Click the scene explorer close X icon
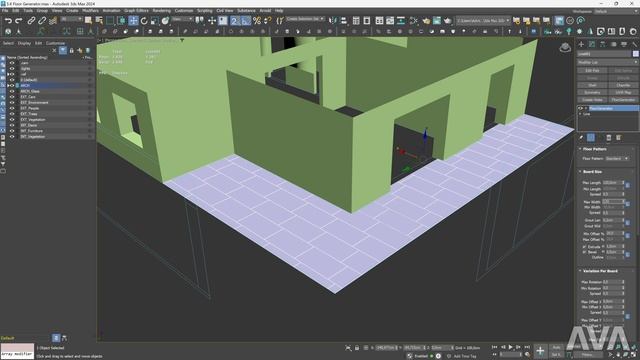Image resolution: width=640 pixels, height=360 pixels. coord(54,51)
